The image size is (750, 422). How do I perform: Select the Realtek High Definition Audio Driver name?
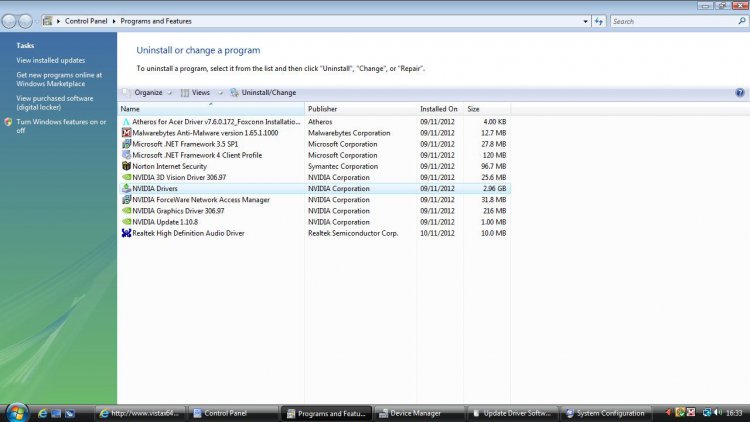pos(188,233)
